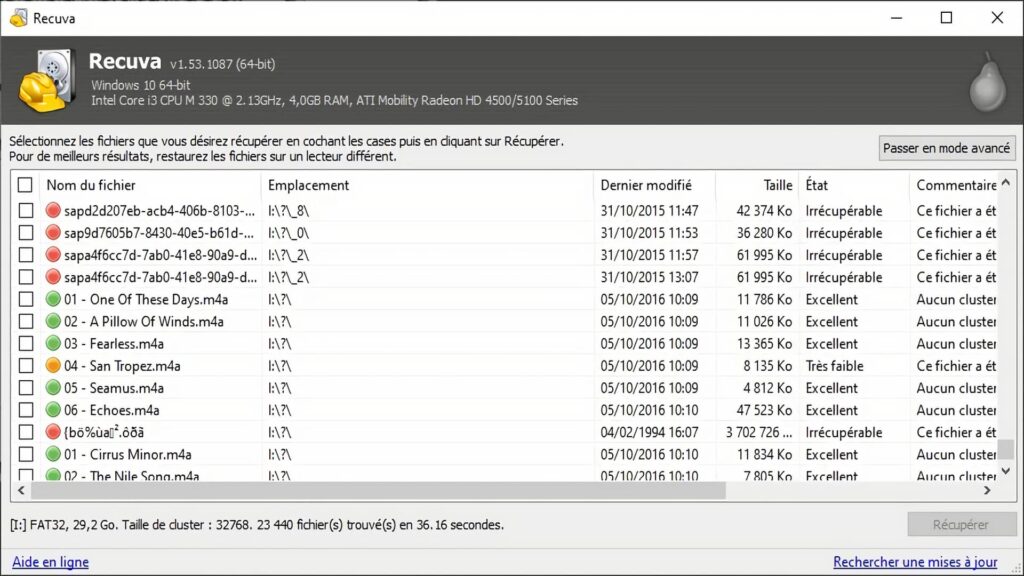Click the red status dot beside sapd2d207eb file
This screenshot has height=576, width=1024.
click(x=54, y=211)
